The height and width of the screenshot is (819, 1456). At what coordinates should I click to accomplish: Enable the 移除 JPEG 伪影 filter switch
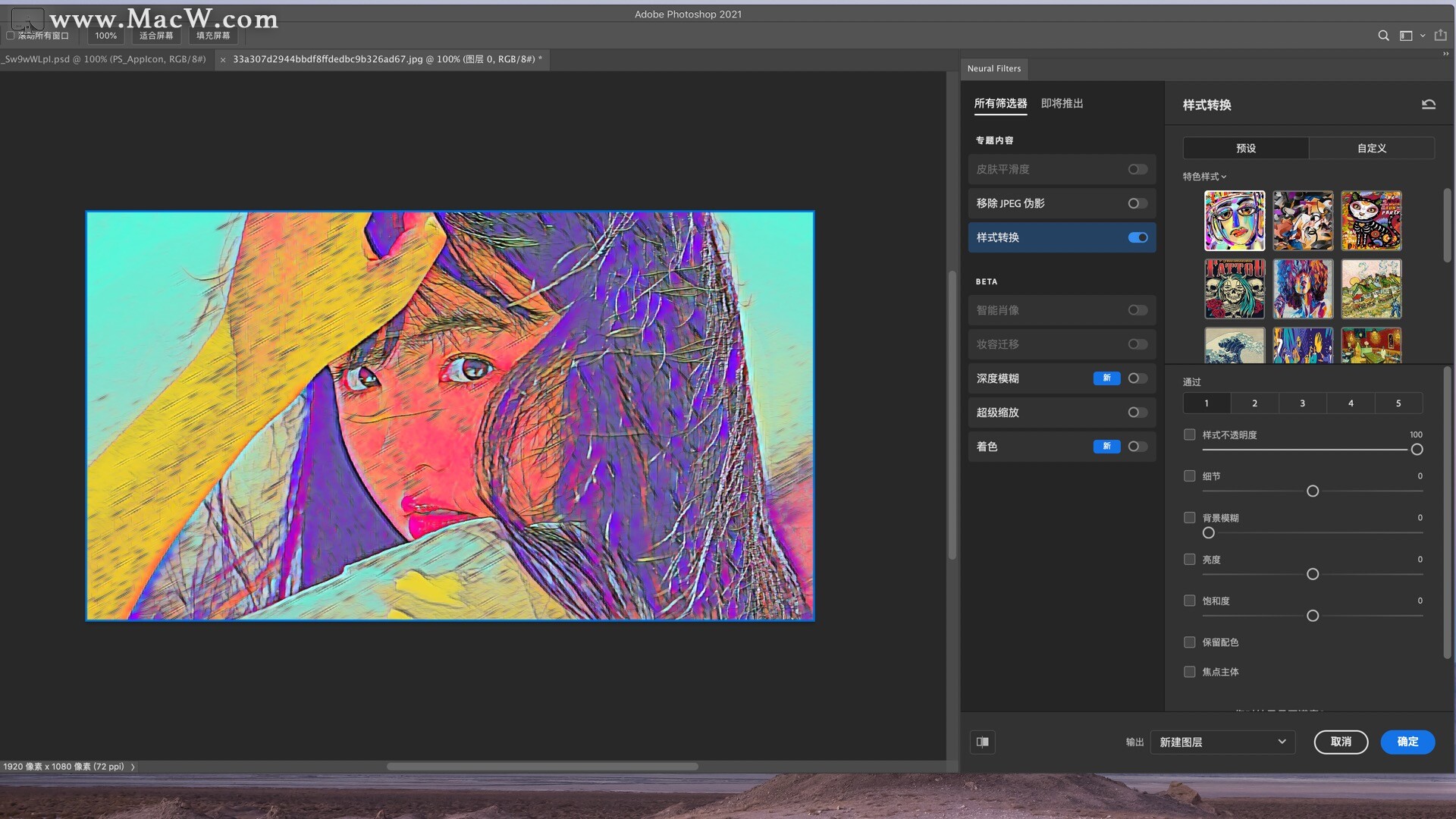[1137, 203]
